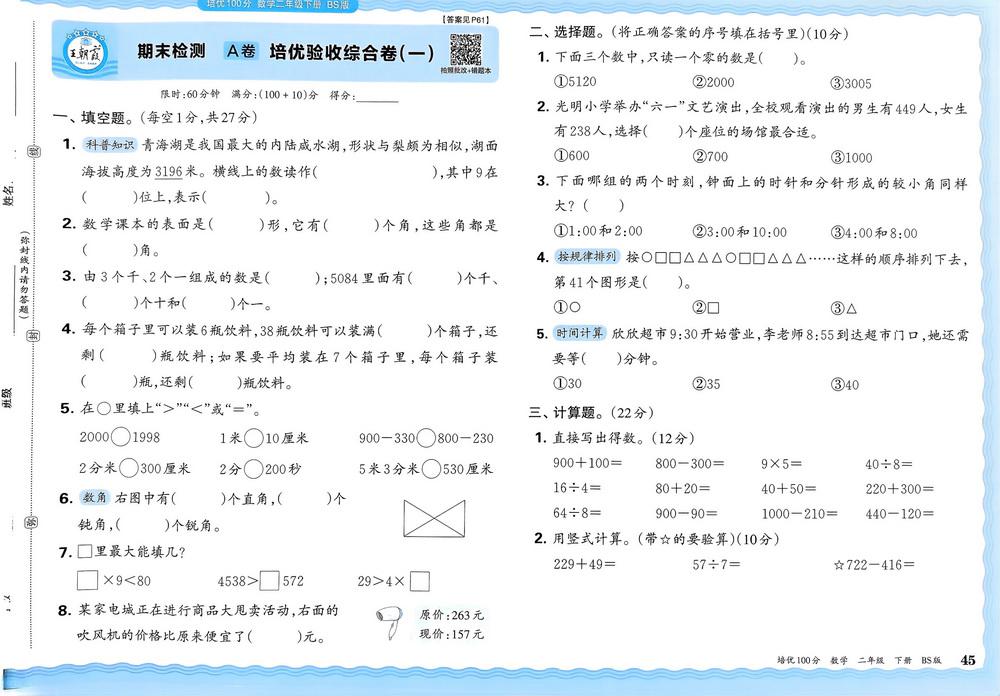Click the '科普知识' tag in question 1
Screen dimensions: 1000x696
110,145
